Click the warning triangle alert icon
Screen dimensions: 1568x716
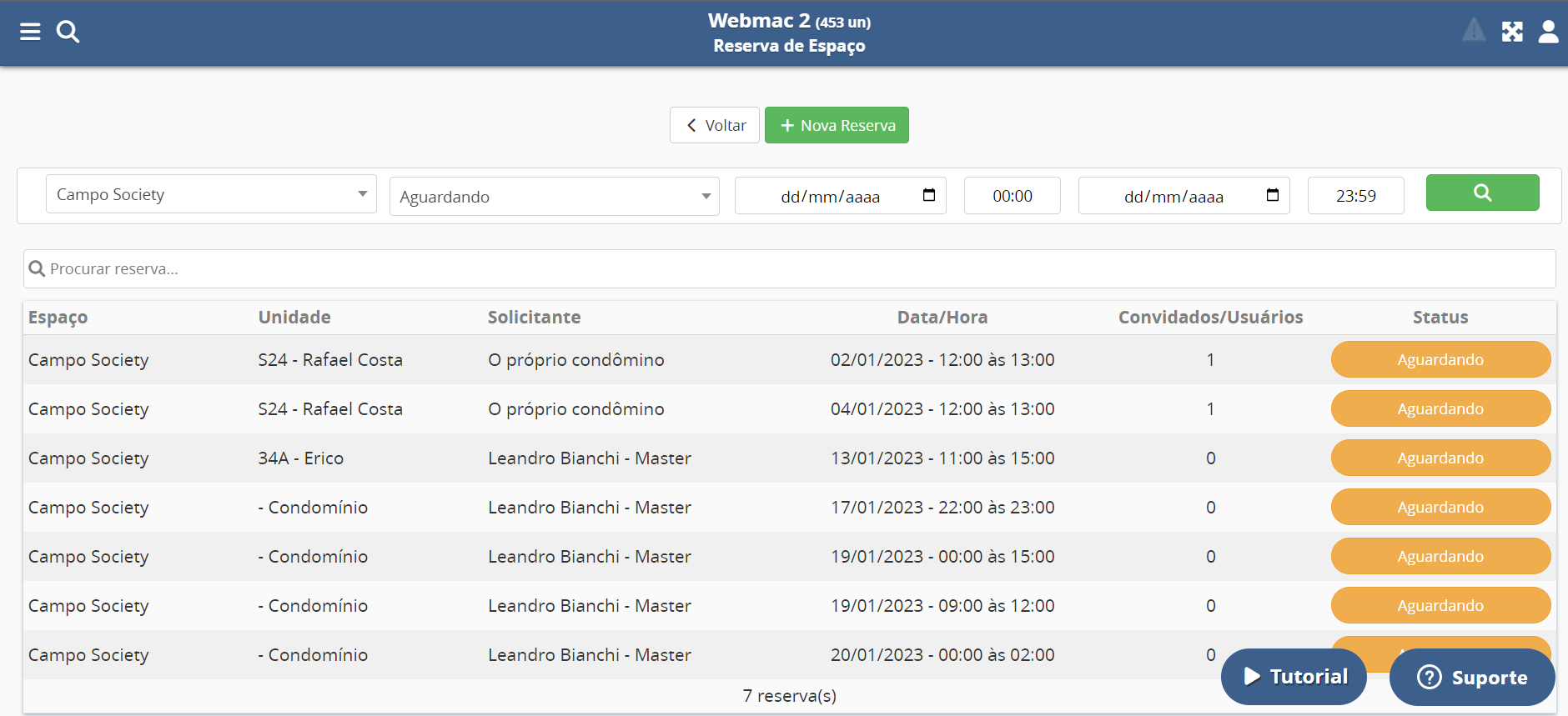1474,31
